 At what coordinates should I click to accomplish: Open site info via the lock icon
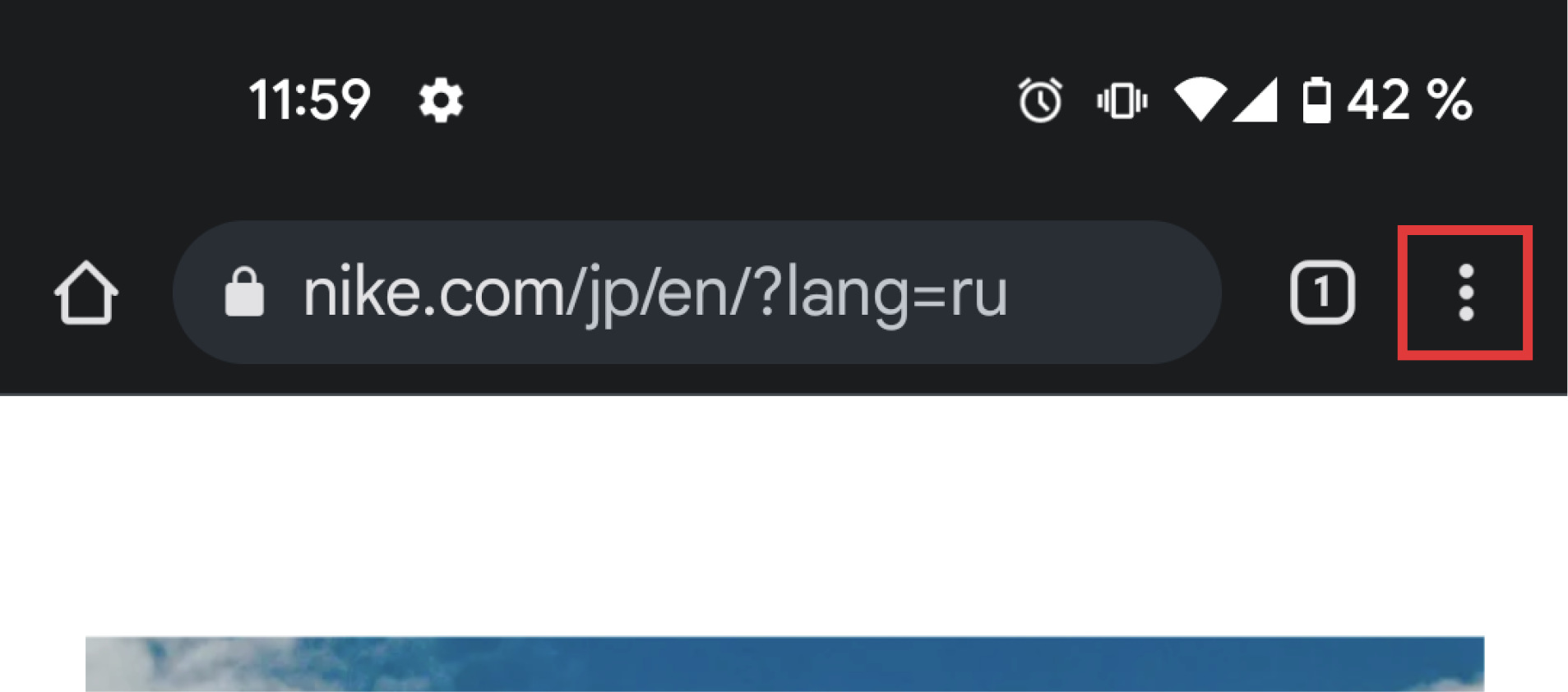[x=244, y=292]
